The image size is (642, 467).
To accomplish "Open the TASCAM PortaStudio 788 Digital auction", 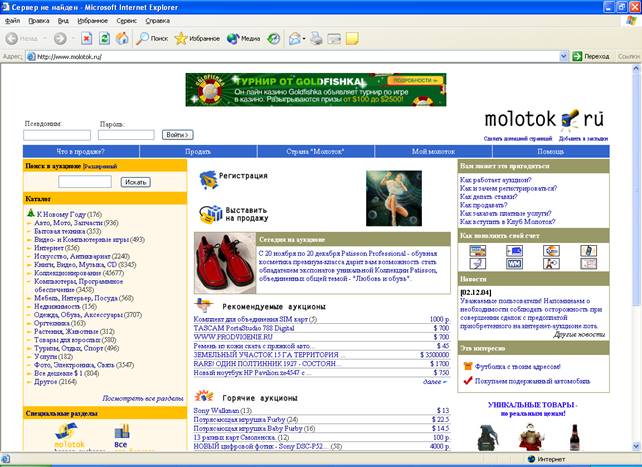I will [244, 328].
